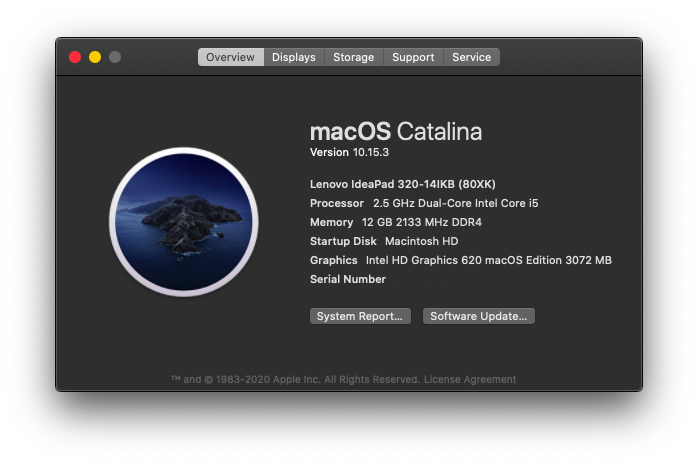Select the Lenovo IdeaPad 320-14IKB (80XK) text
Image resolution: width=698 pixels, height=465 pixels.
pos(403,184)
